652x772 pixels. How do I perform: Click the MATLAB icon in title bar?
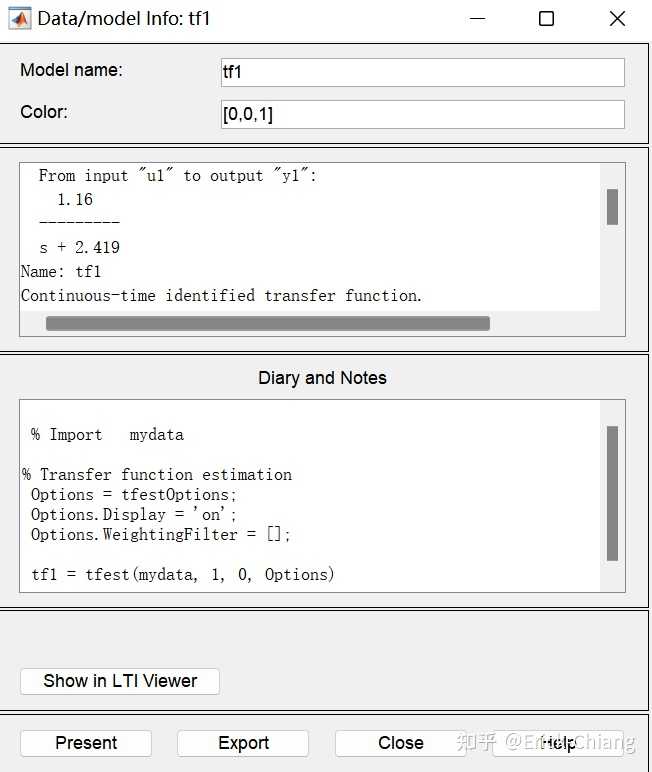pos(19,19)
